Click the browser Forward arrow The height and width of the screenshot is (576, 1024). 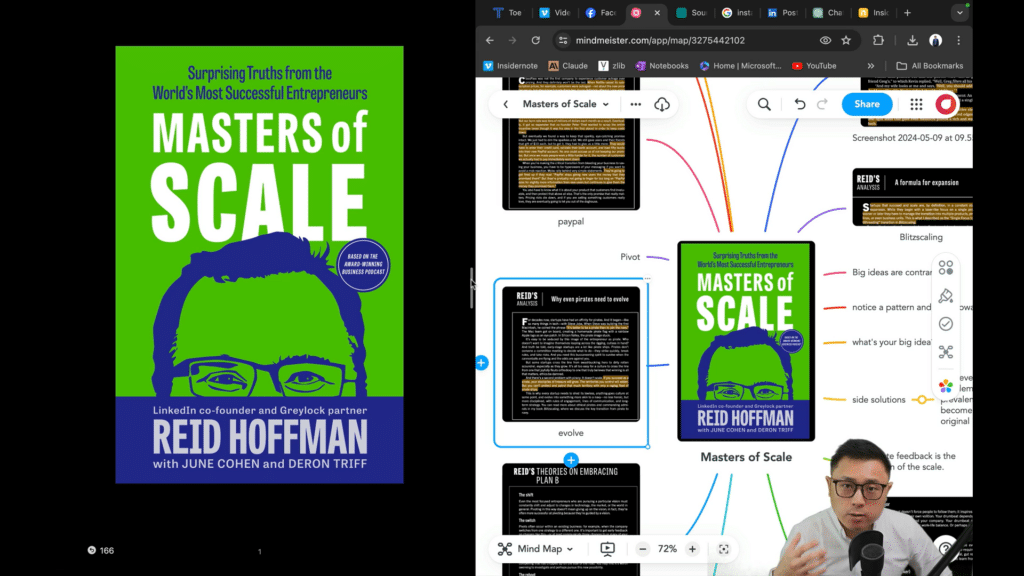pos(512,40)
